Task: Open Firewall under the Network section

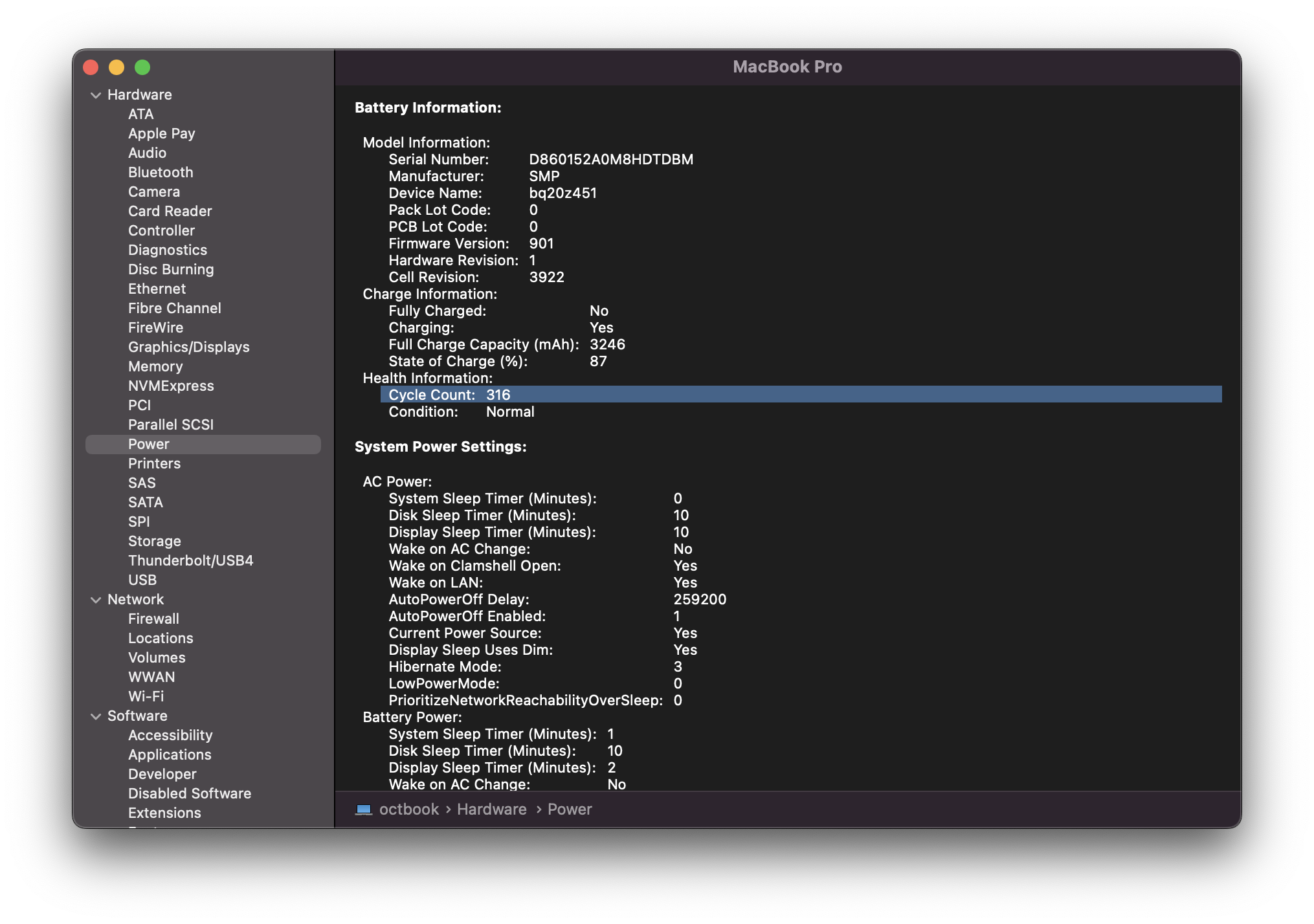Action: click(x=153, y=619)
